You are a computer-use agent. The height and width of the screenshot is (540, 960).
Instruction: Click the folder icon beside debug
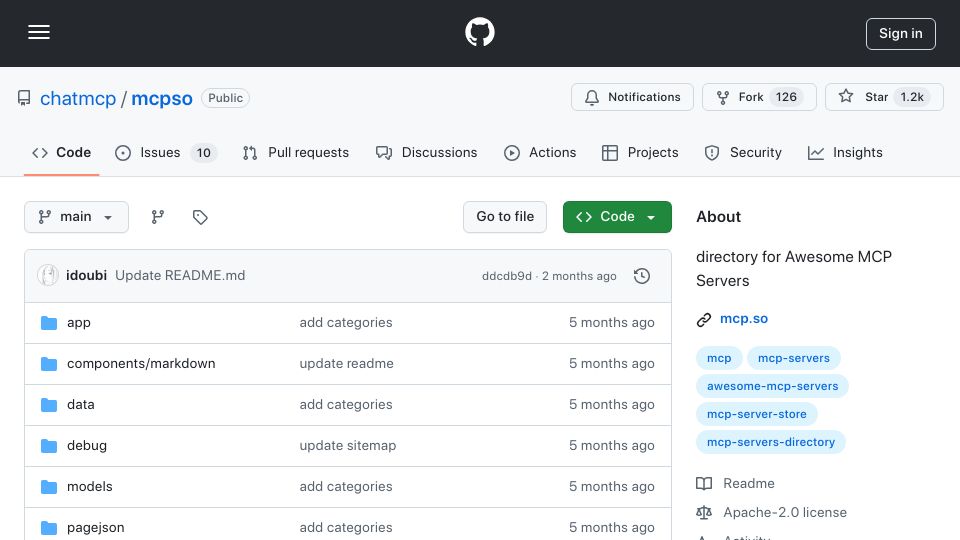[49, 446]
